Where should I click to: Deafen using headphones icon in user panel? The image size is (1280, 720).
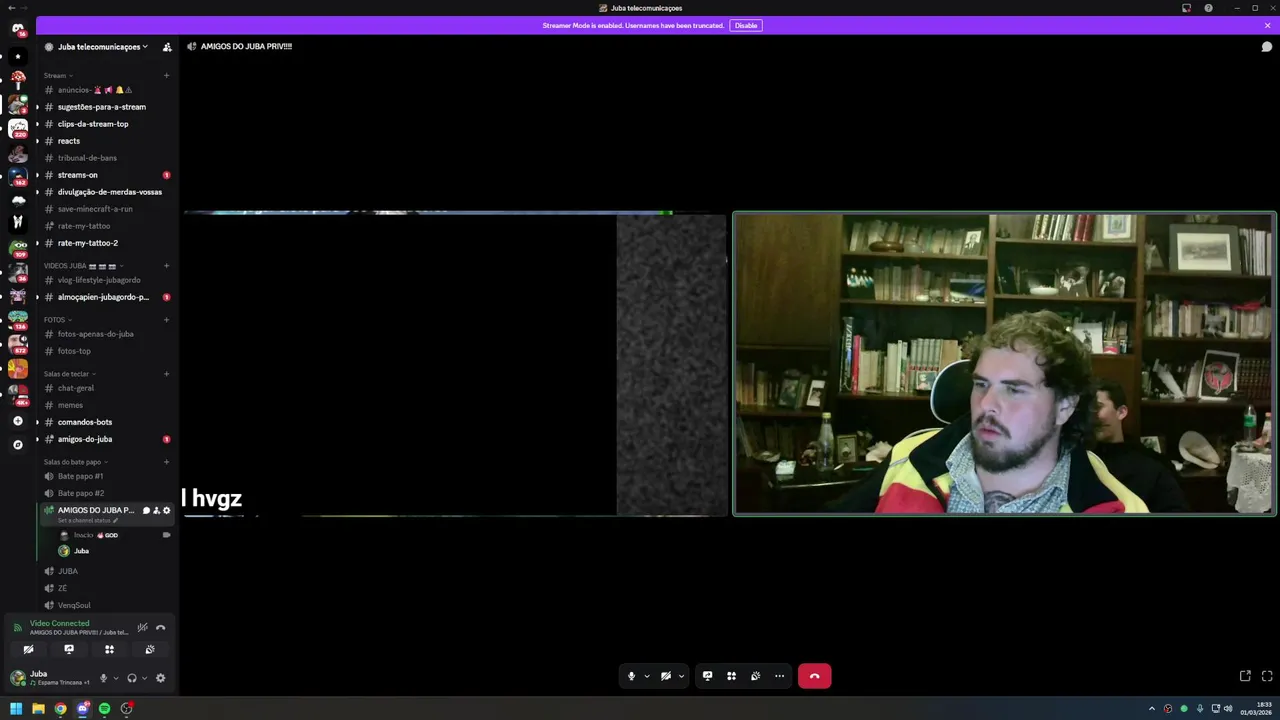point(131,678)
